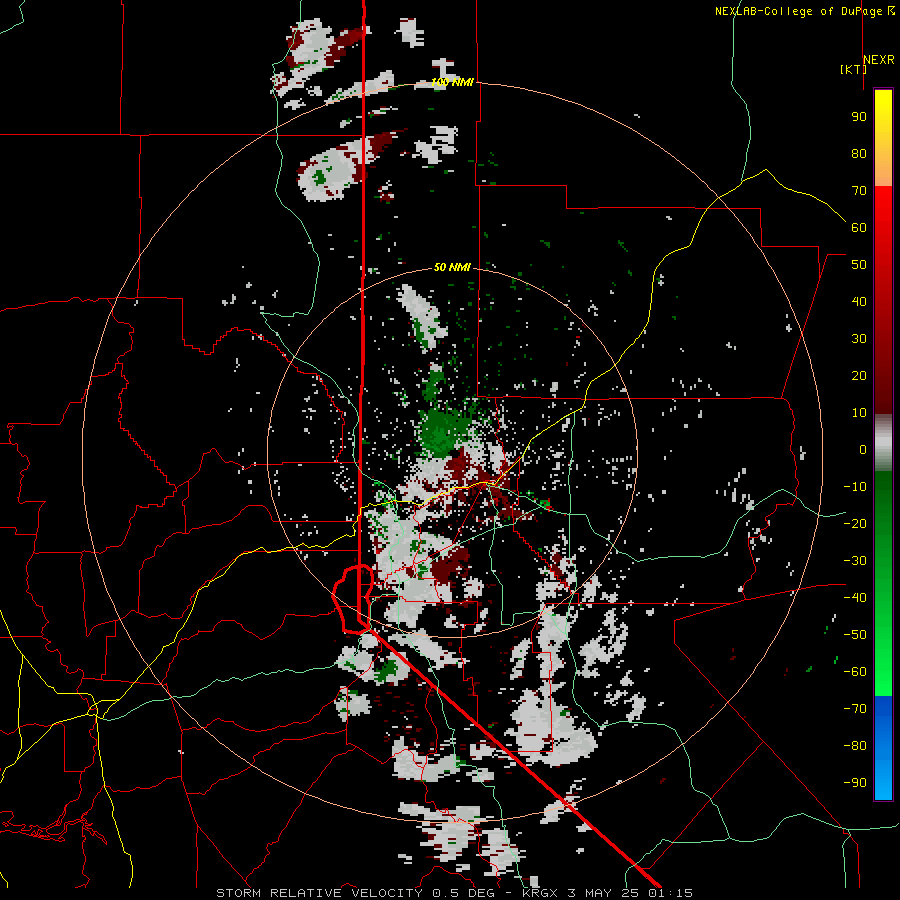Click the NEXR label above the color bar
The height and width of the screenshot is (900, 900).
tap(878, 60)
